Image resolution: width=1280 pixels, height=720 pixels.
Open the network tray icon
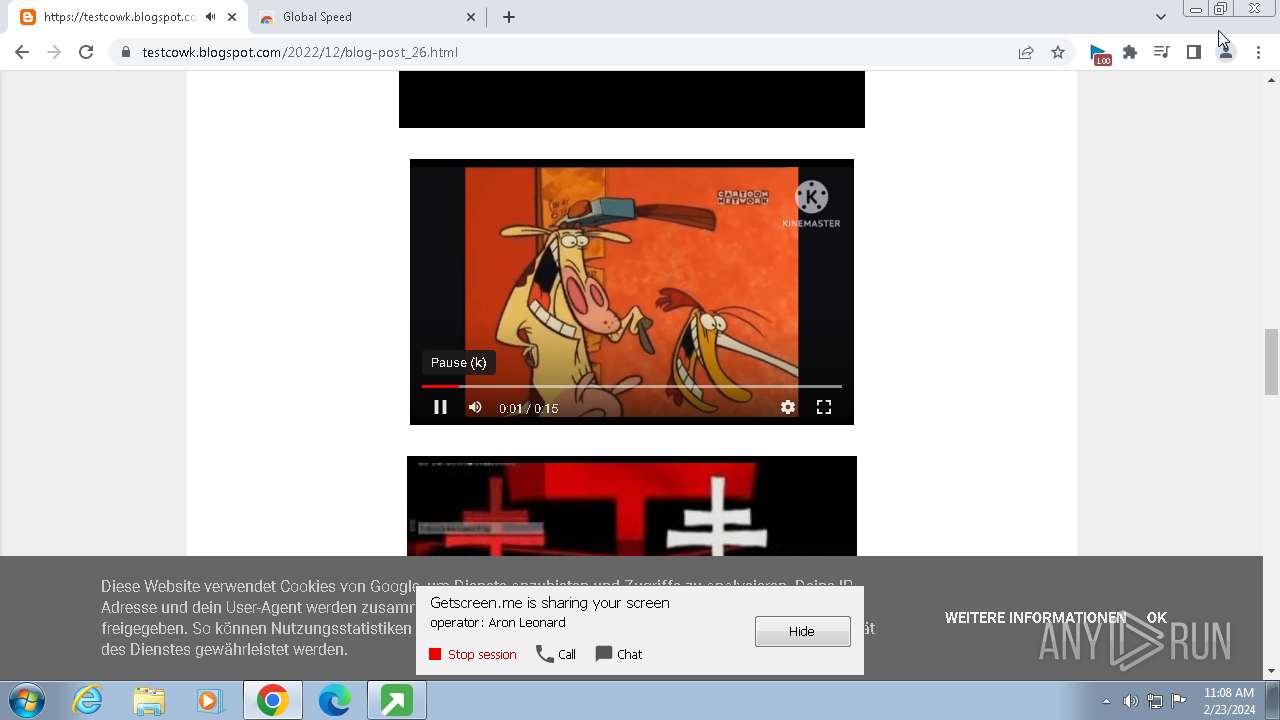click(1155, 701)
